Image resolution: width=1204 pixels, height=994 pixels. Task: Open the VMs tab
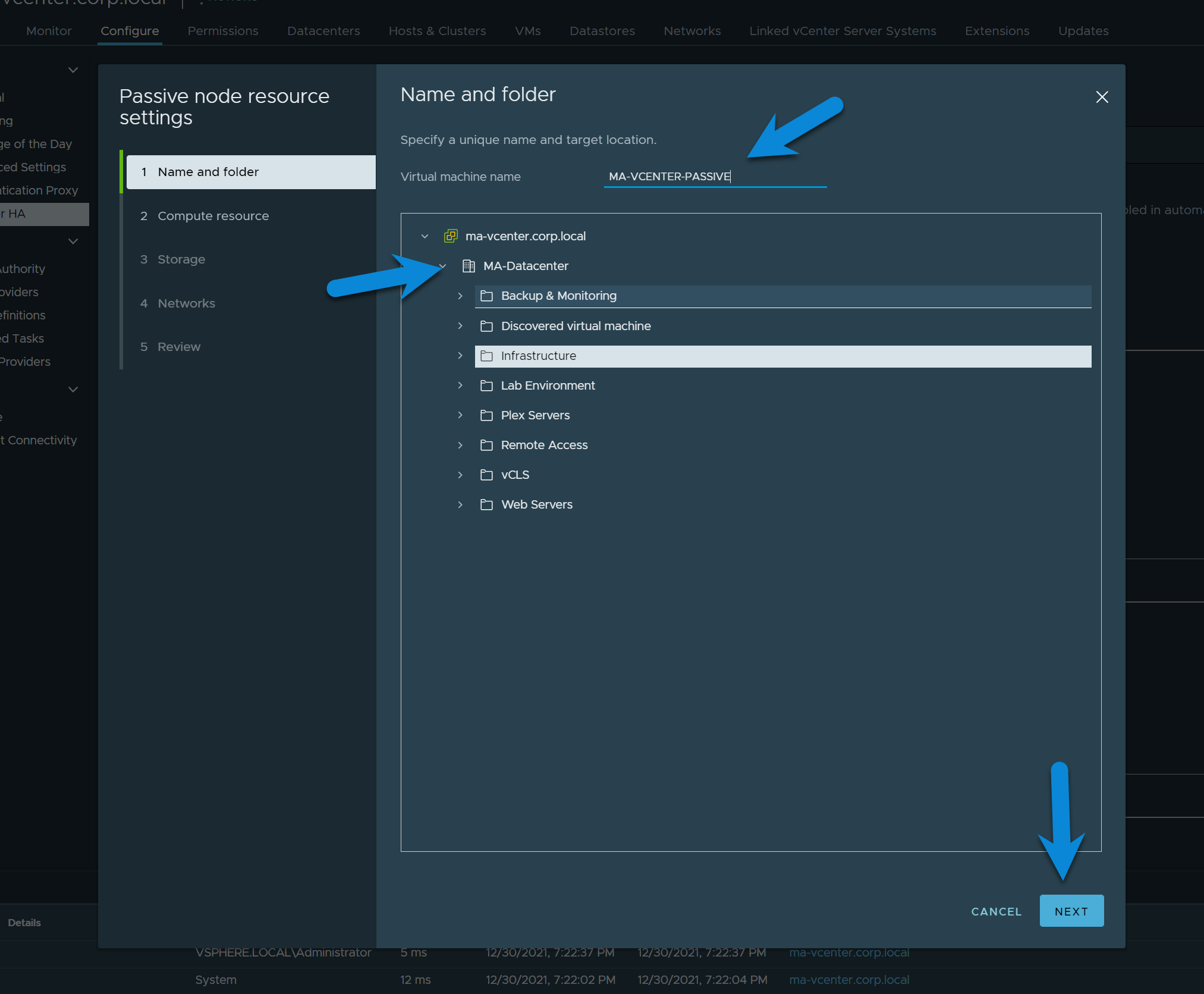tap(528, 31)
